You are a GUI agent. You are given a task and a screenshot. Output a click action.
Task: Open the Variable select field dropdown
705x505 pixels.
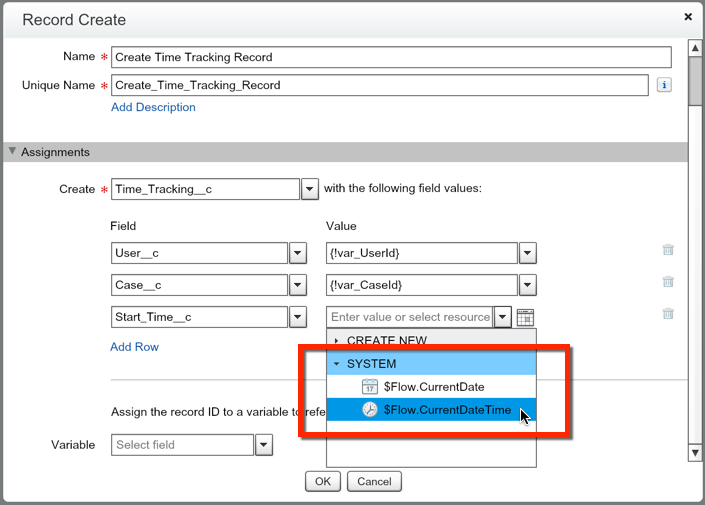click(264, 445)
